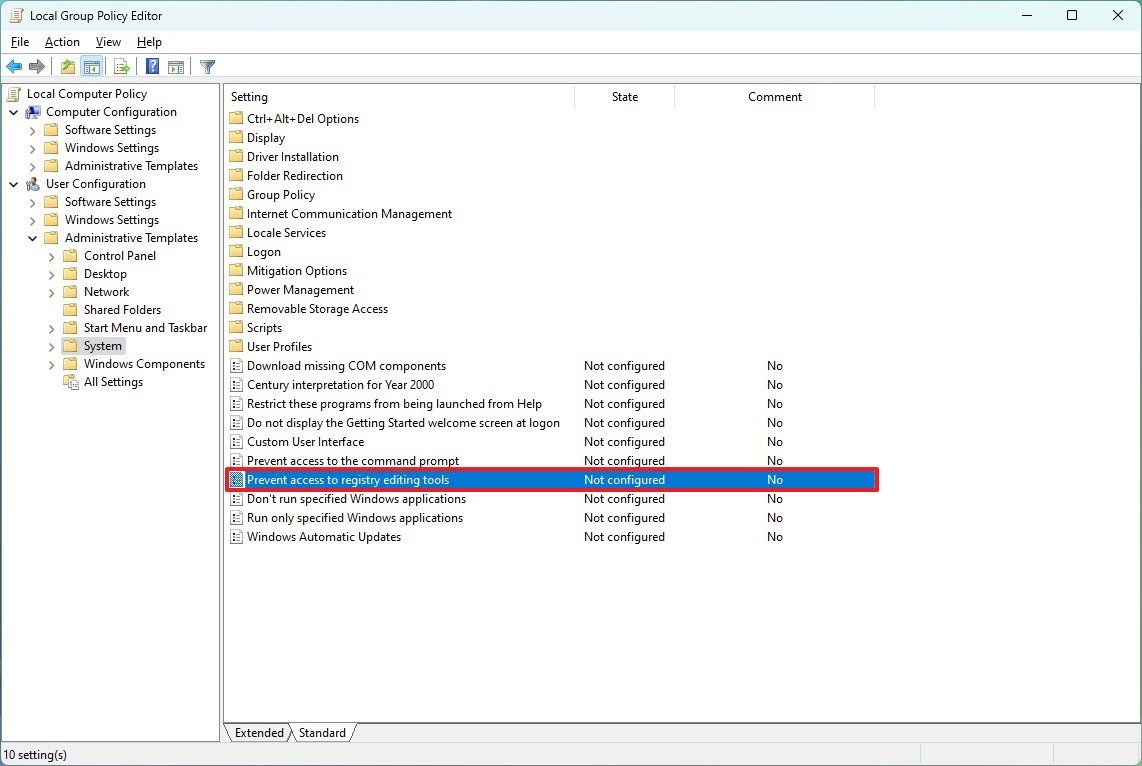Open the View menu

107,42
